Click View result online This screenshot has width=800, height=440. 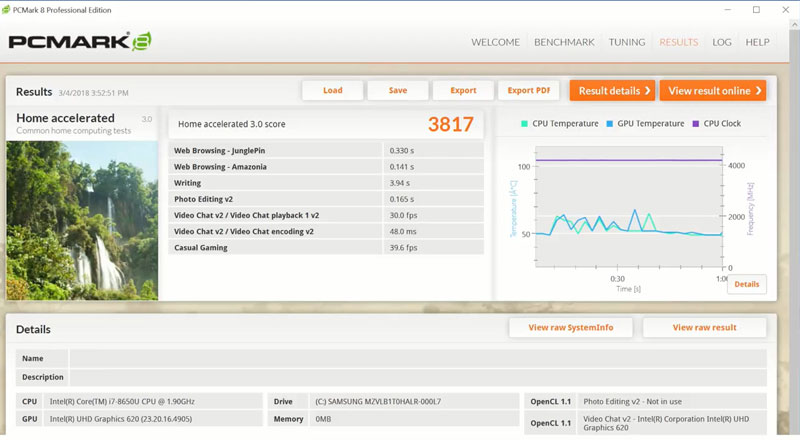click(x=713, y=90)
